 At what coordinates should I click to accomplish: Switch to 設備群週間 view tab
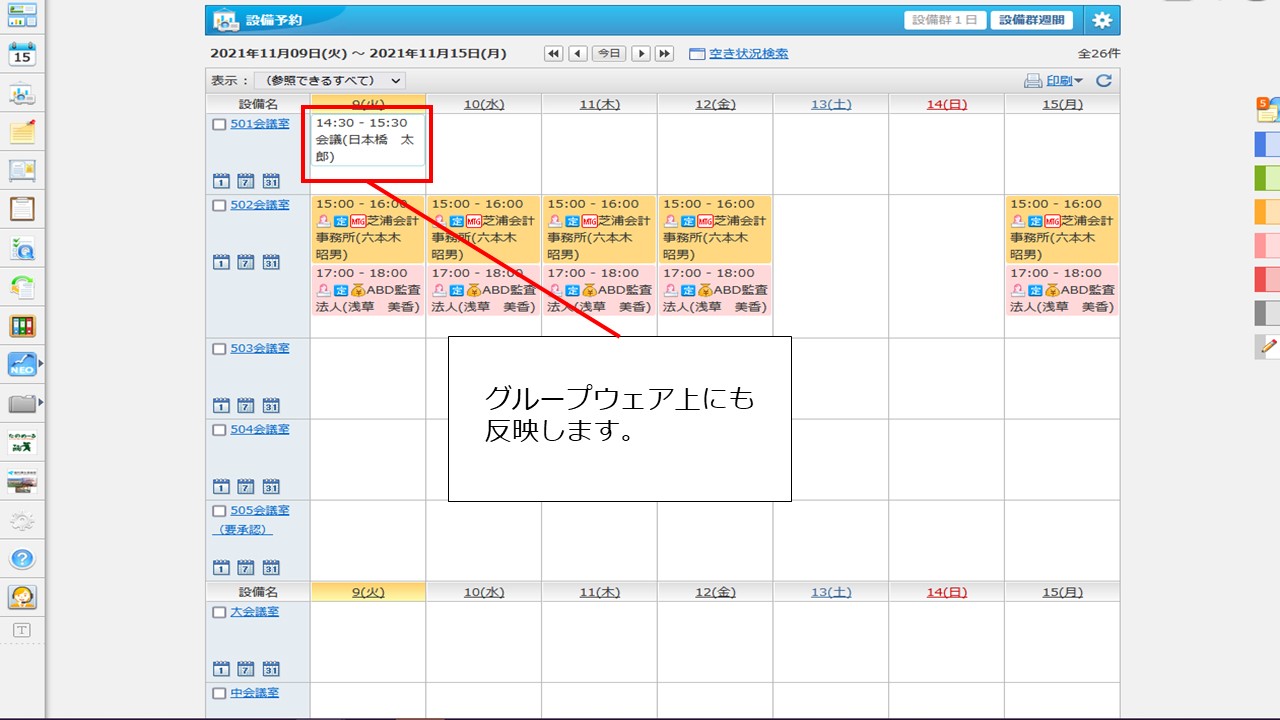click(1031, 20)
